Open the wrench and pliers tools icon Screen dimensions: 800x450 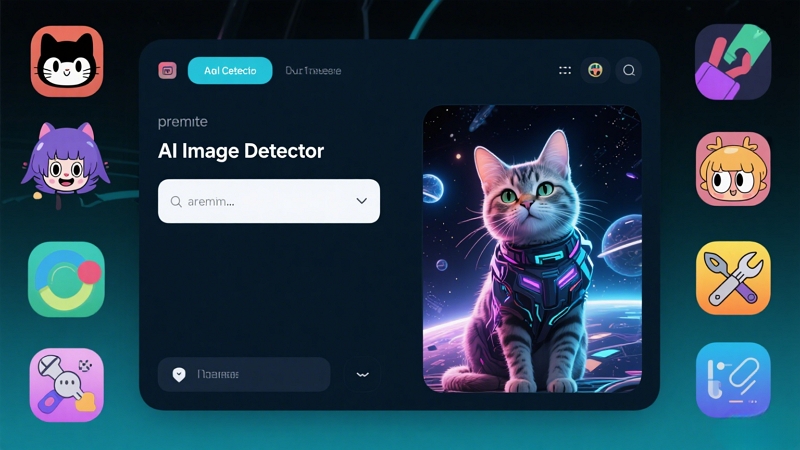[x=733, y=278]
